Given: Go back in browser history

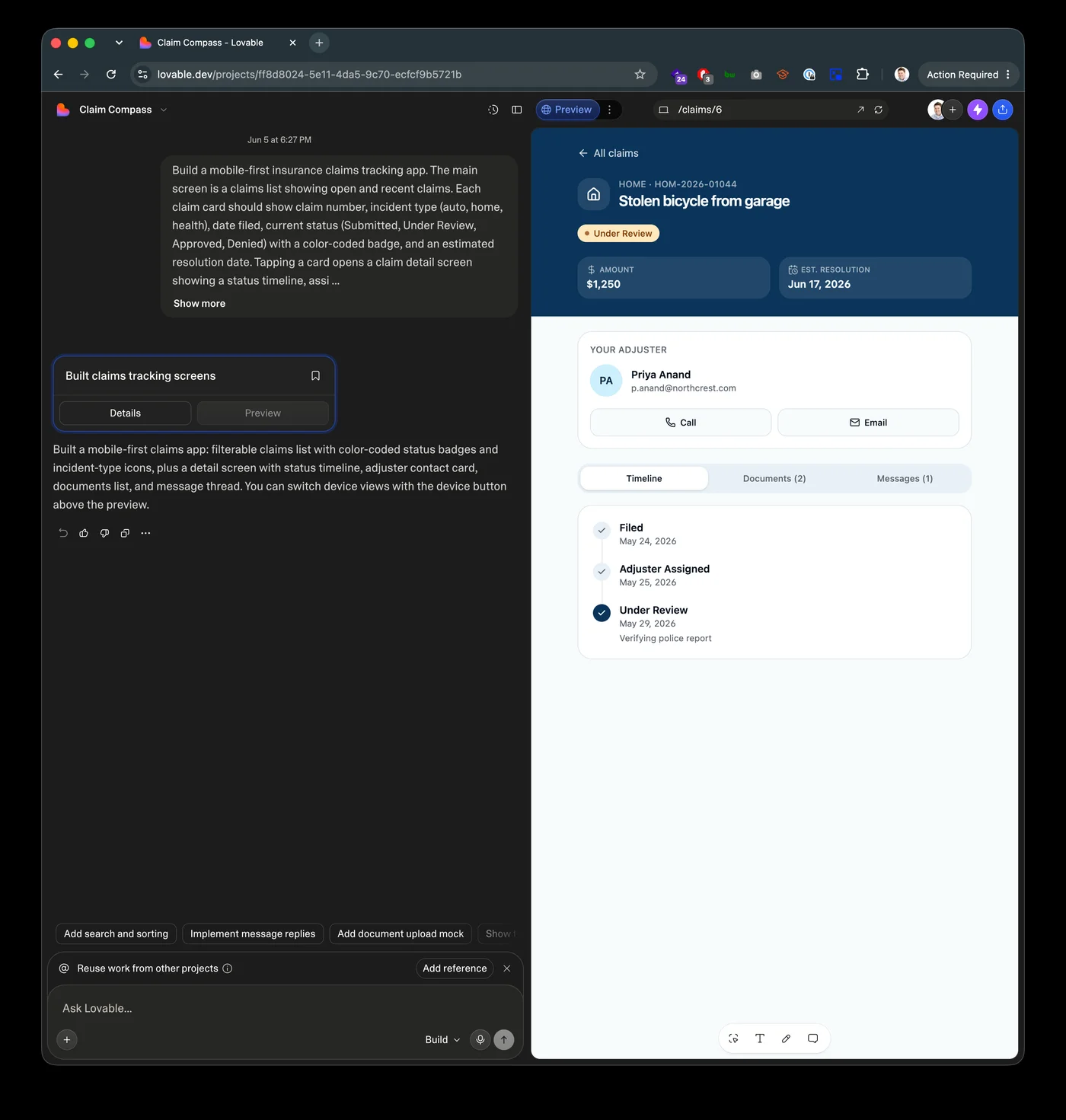Looking at the screenshot, I should pyautogui.click(x=59, y=75).
